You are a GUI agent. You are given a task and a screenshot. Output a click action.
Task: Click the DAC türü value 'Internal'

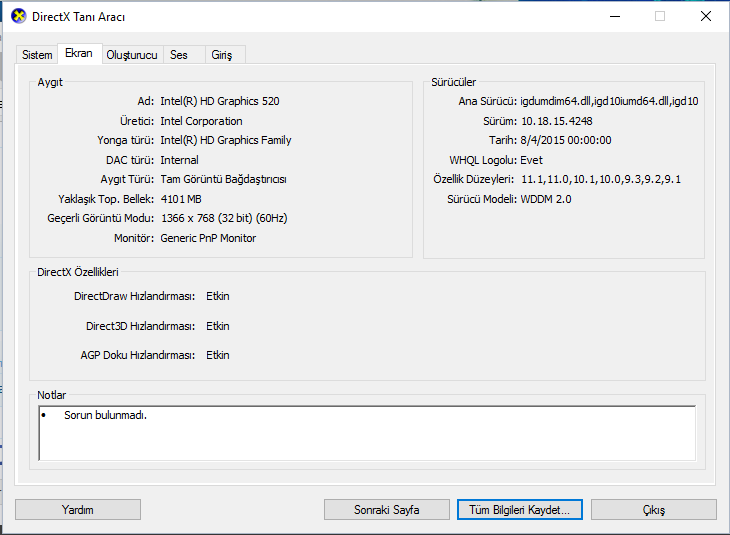coord(179,160)
